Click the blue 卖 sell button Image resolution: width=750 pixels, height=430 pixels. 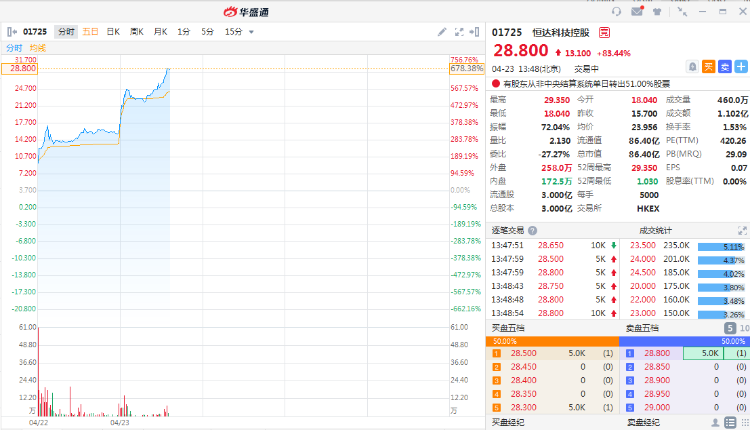tap(725, 67)
